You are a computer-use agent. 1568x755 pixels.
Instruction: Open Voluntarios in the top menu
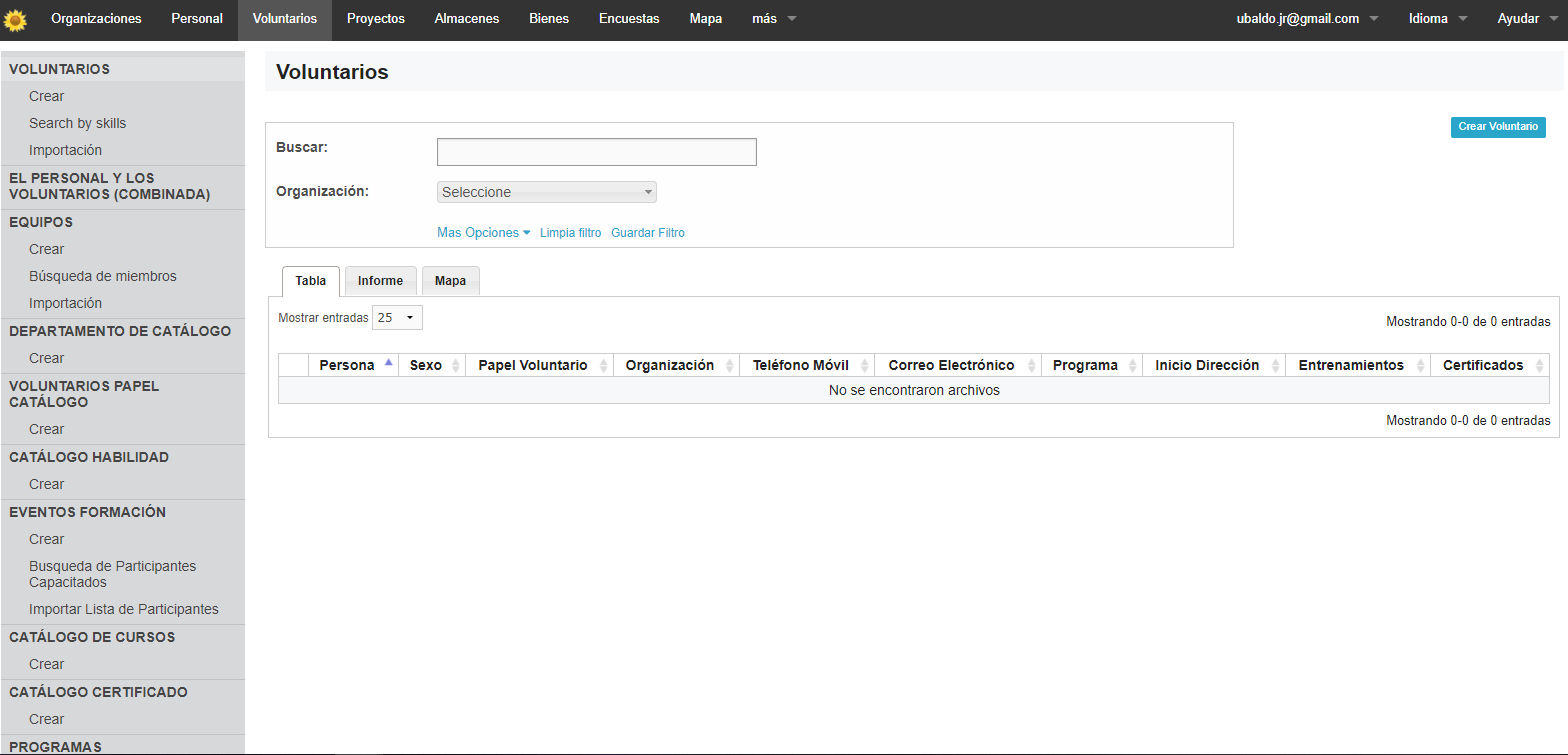coord(285,19)
